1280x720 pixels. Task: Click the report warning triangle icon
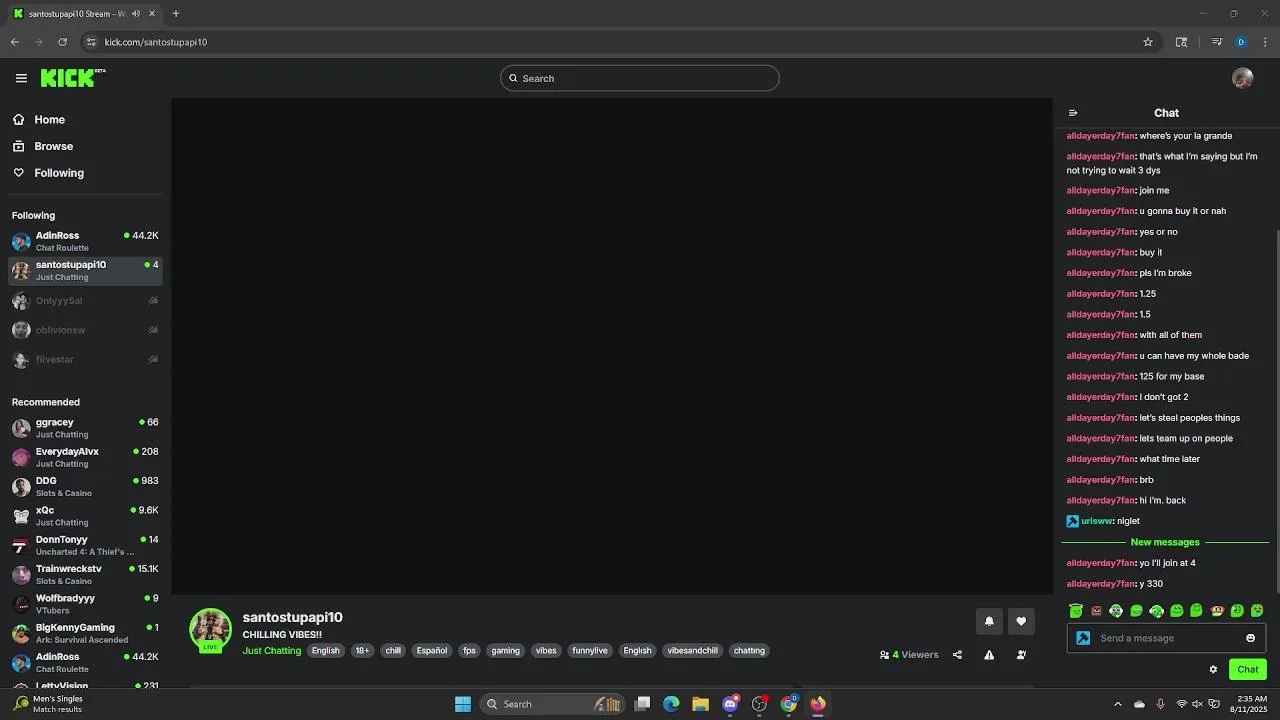989,655
